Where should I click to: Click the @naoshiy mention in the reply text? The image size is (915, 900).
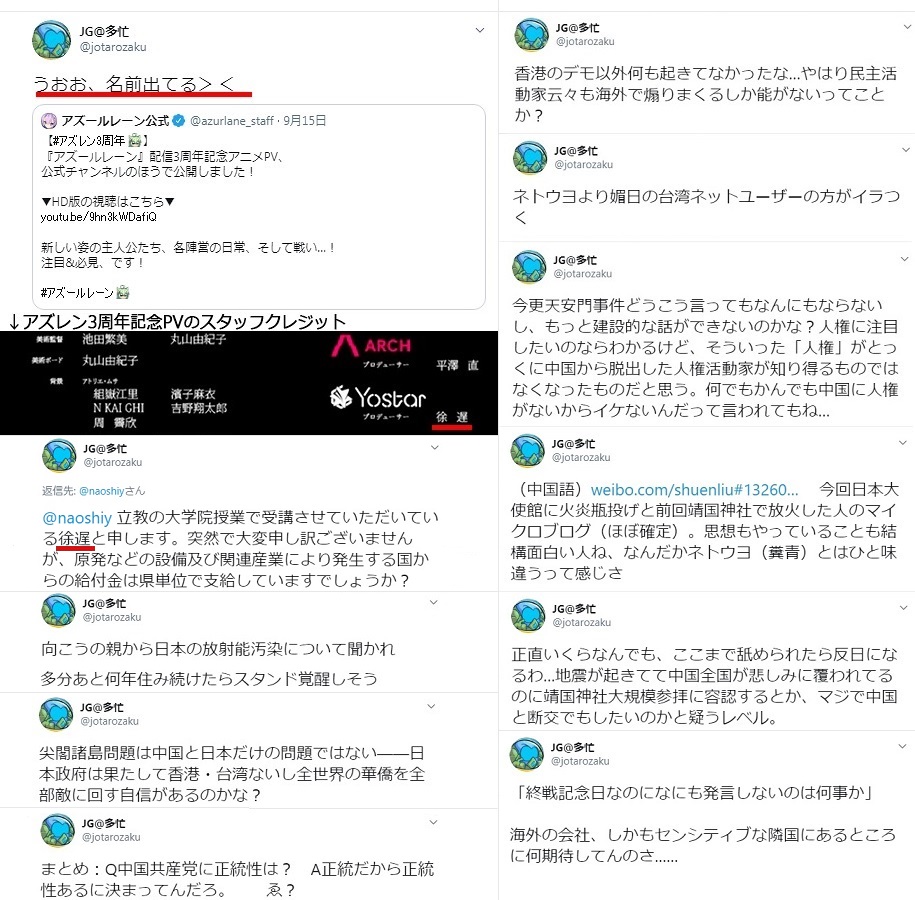77,518
